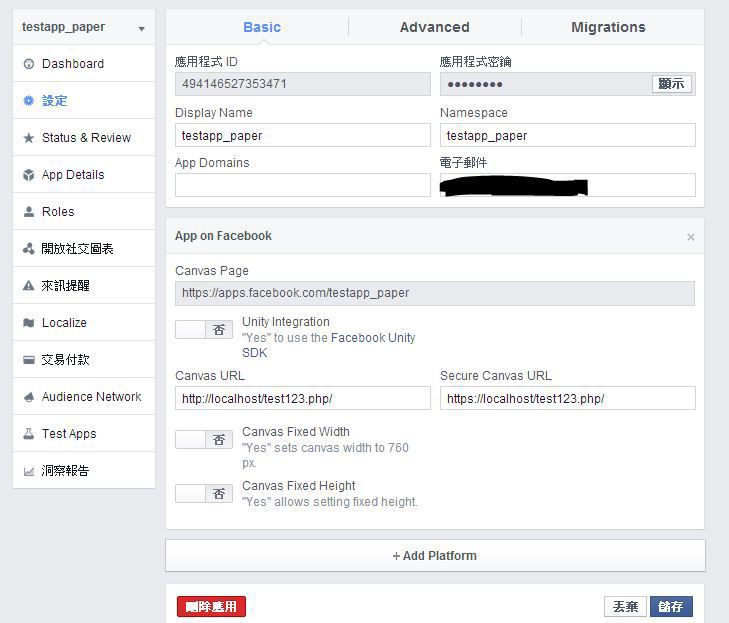Viewport: 729px width, 623px height.
Task: Open Audience Network in the sidebar
Action: (84, 397)
